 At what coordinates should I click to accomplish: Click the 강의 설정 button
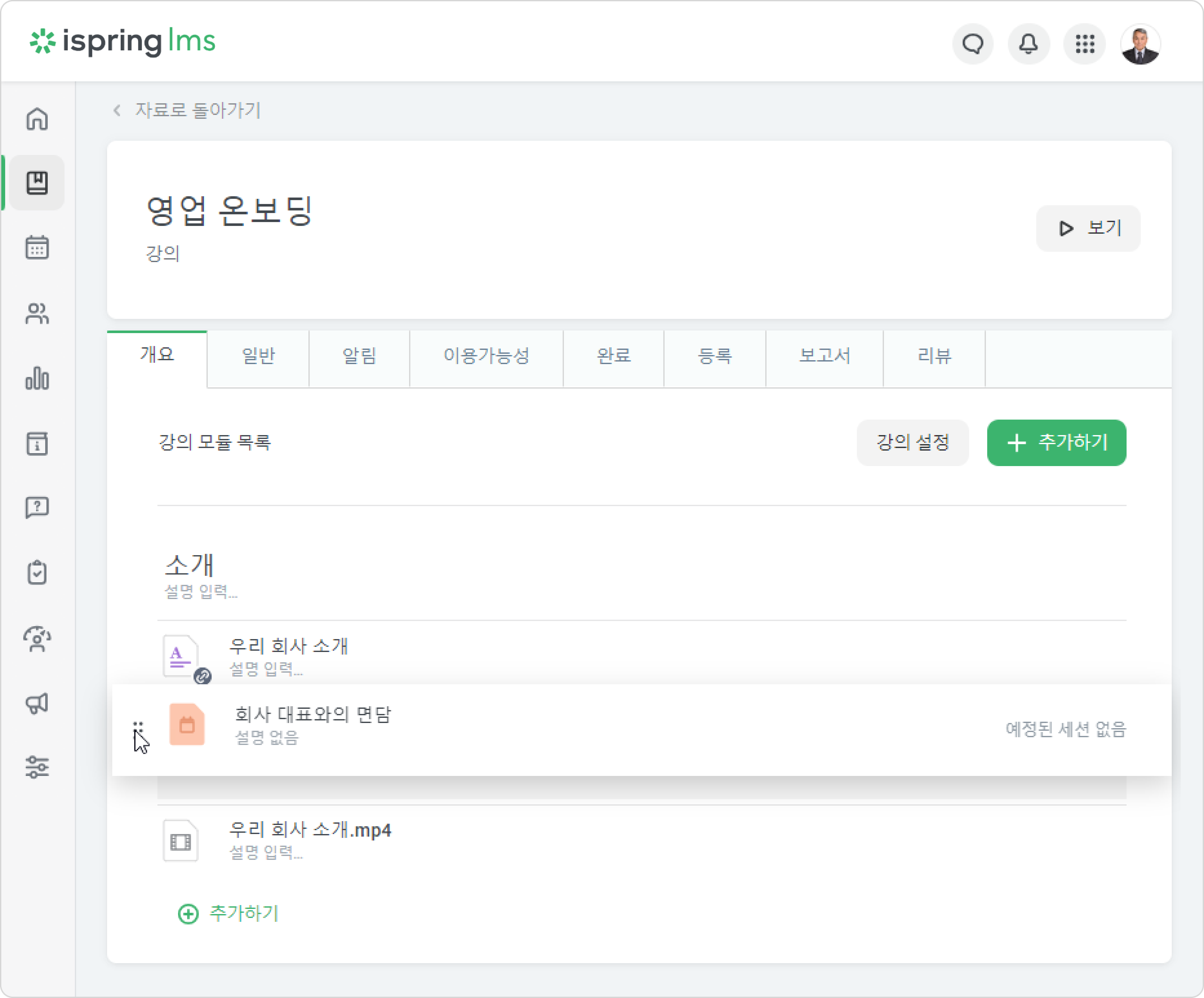click(913, 443)
